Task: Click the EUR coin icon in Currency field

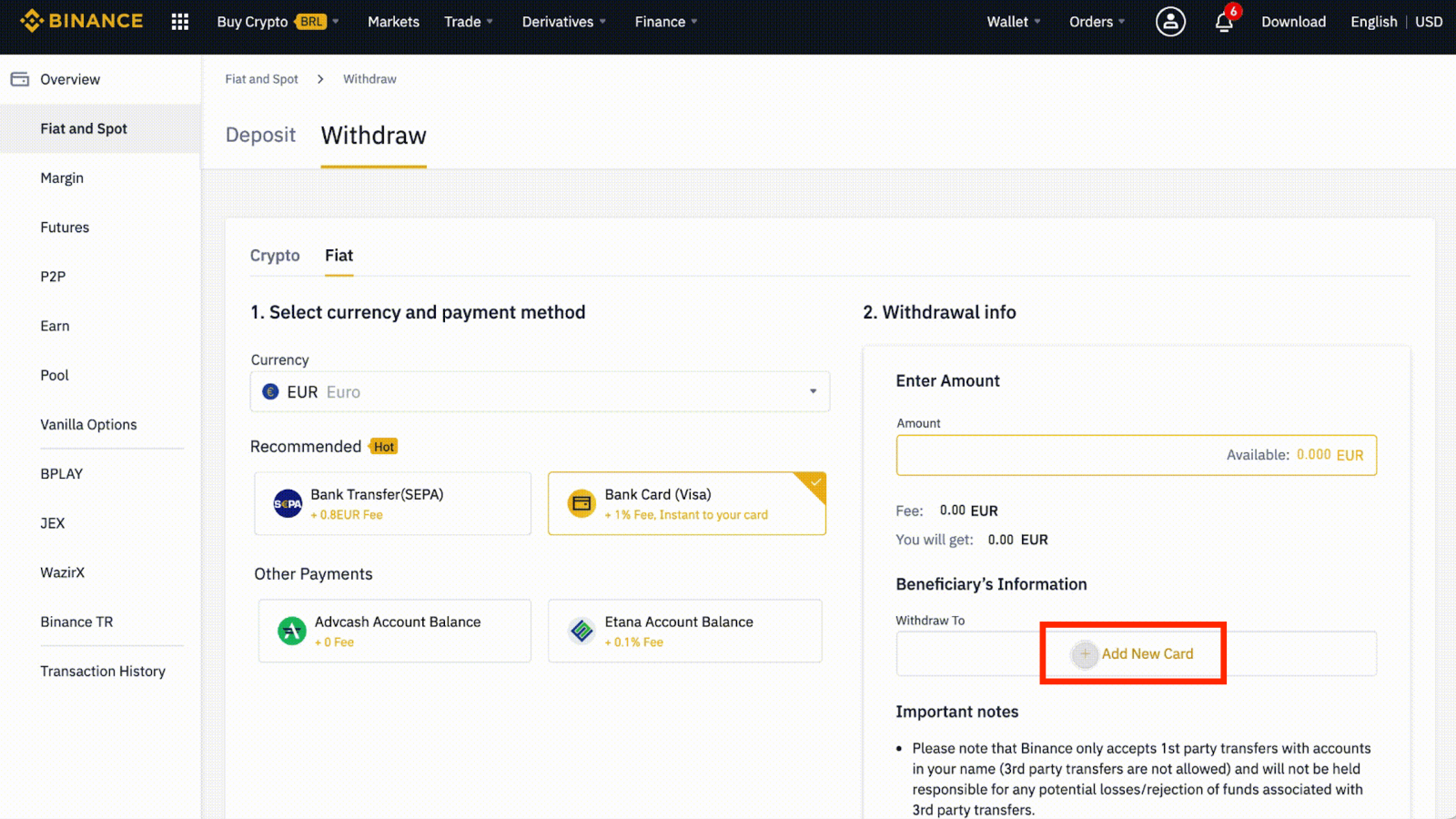Action: coord(270,391)
